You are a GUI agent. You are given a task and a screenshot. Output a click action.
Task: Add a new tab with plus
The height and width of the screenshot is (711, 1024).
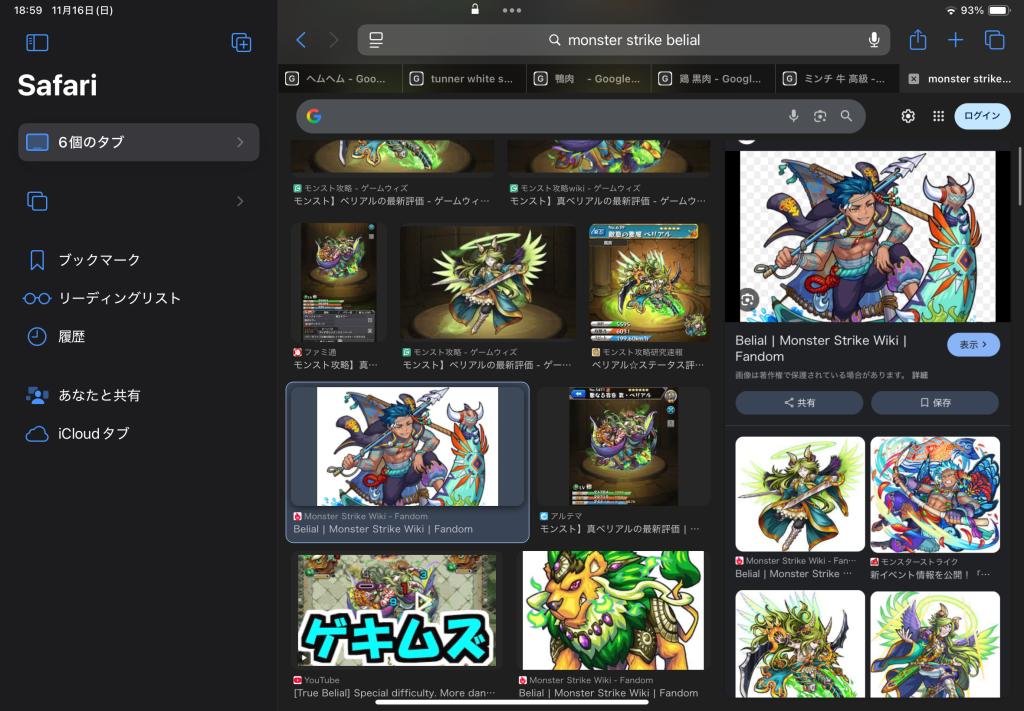coord(955,40)
